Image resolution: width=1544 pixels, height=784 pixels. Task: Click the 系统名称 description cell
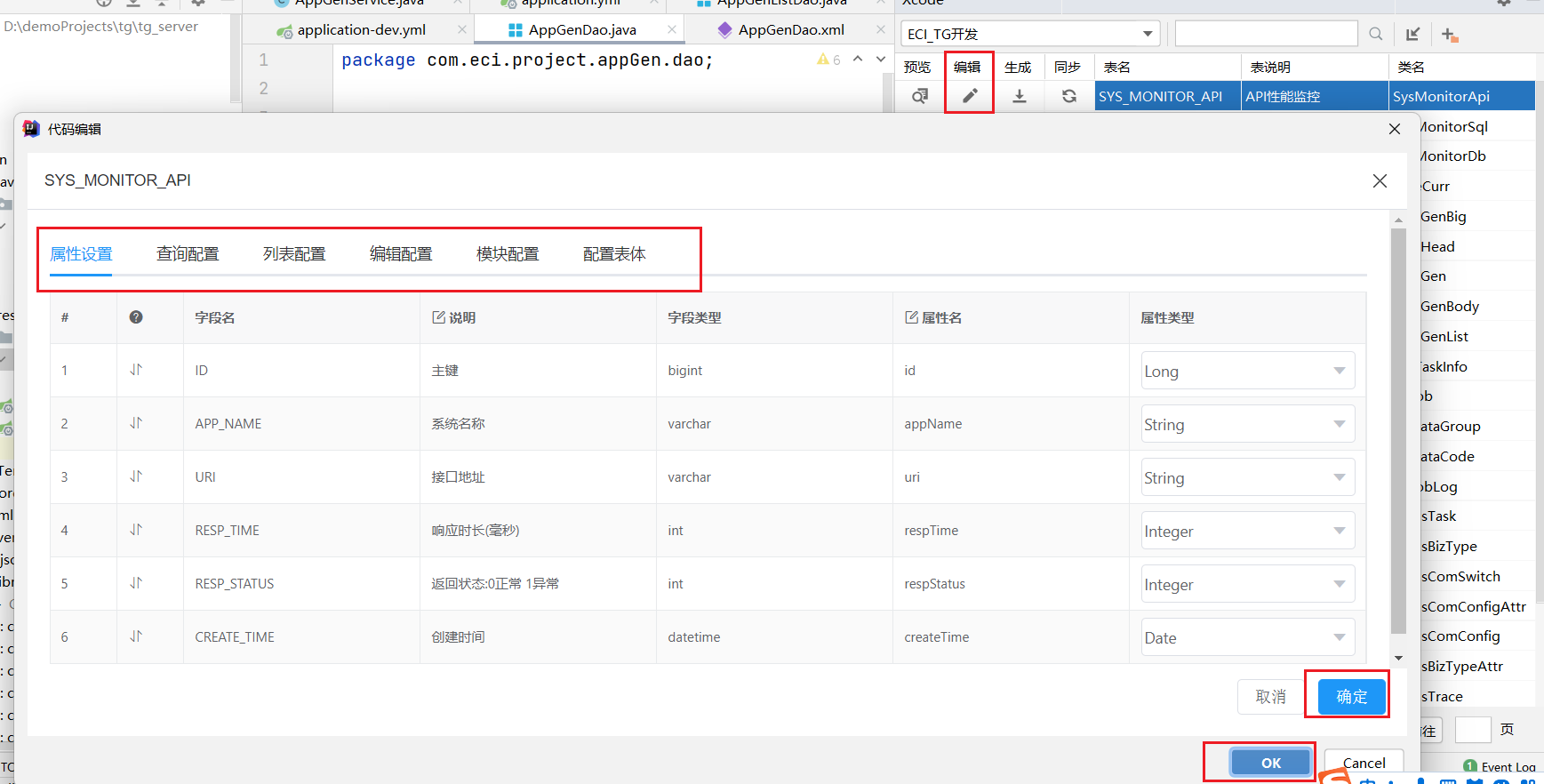pos(538,423)
